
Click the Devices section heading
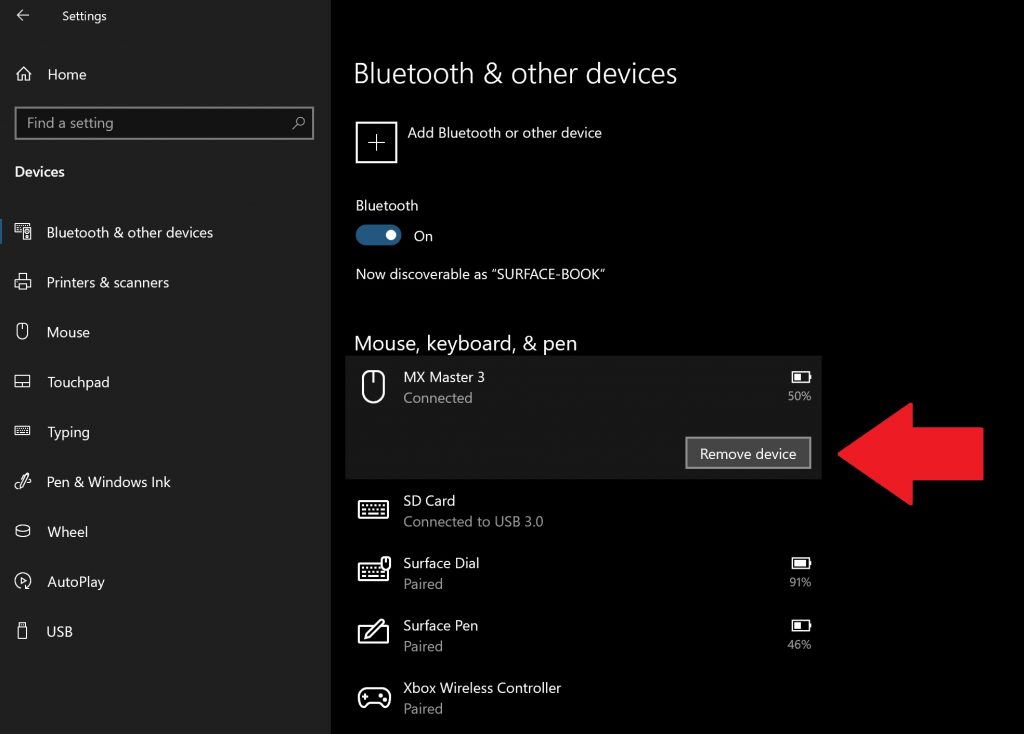point(40,172)
